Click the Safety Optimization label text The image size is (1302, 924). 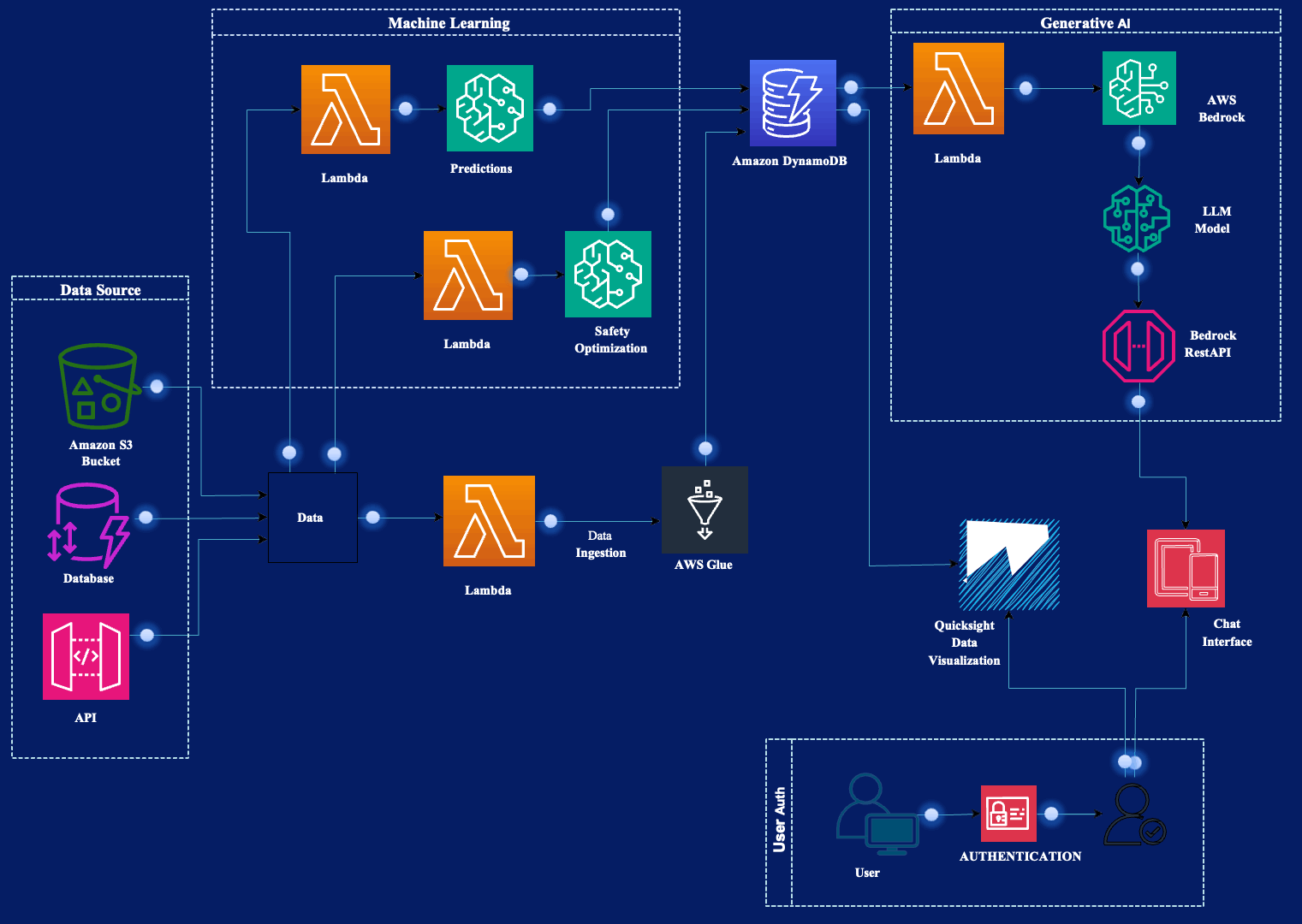click(x=611, y=340)
